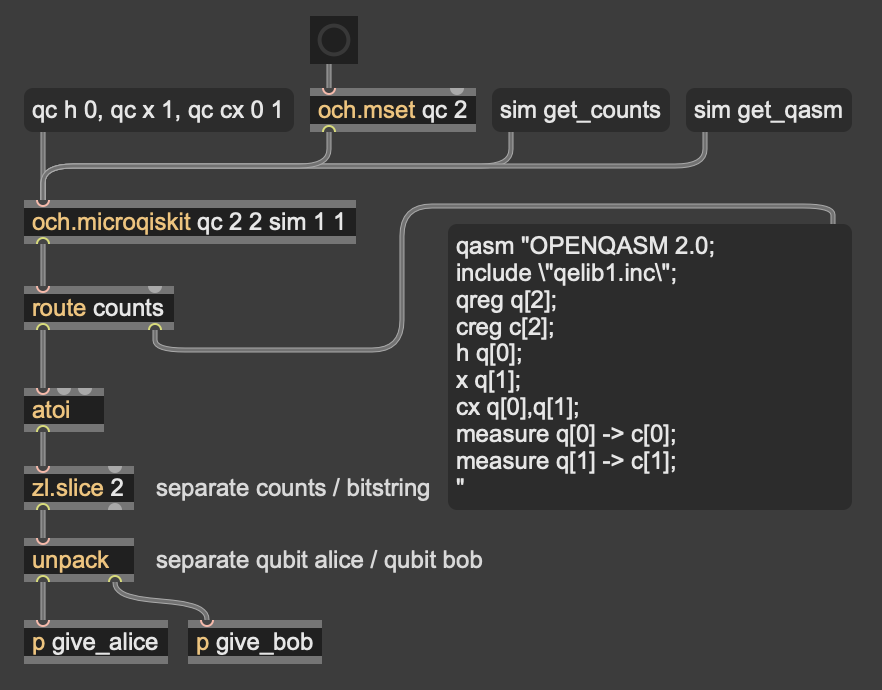Click the 'qc h 0, qc x 1, qc cx 0 1' message
Viewport: 882px width, 690px height.
(159, 110)
